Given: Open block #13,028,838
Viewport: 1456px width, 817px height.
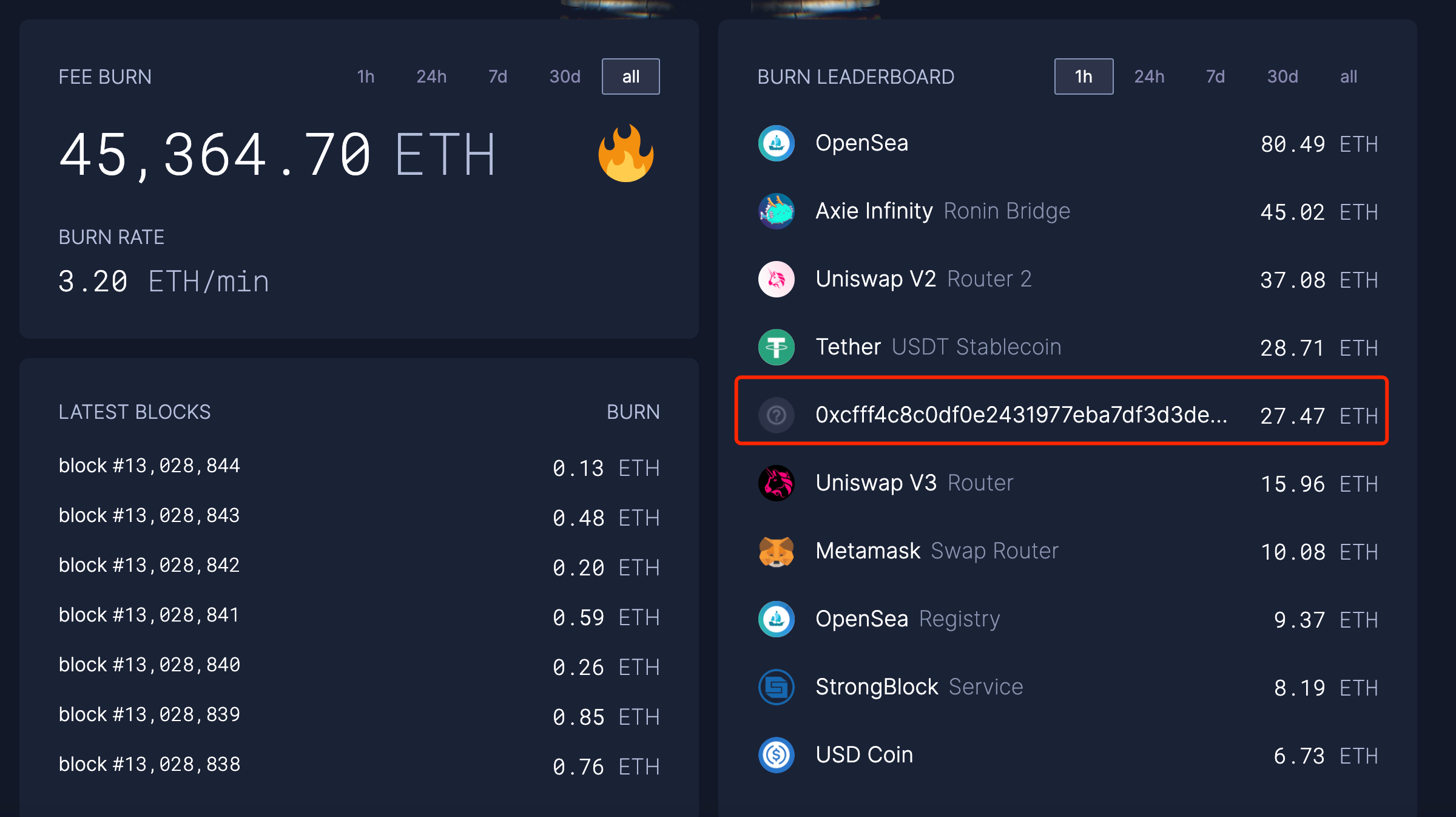Looking at the screenshot, I should [x=149, y=764].
